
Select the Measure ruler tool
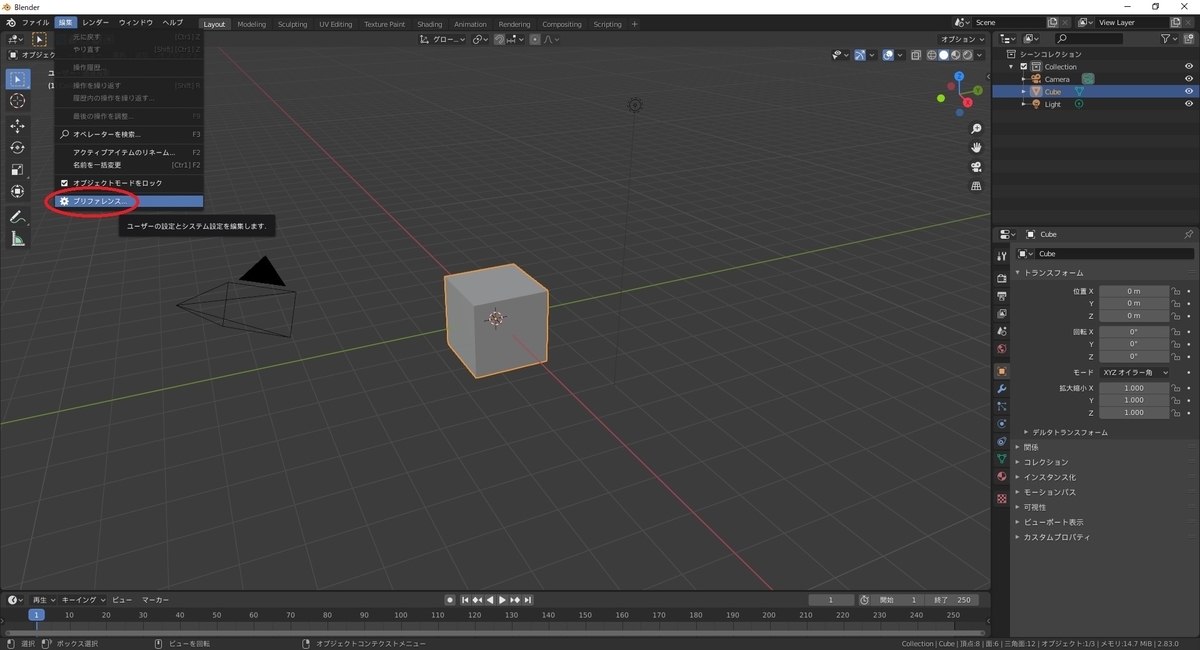click(18, 239)
